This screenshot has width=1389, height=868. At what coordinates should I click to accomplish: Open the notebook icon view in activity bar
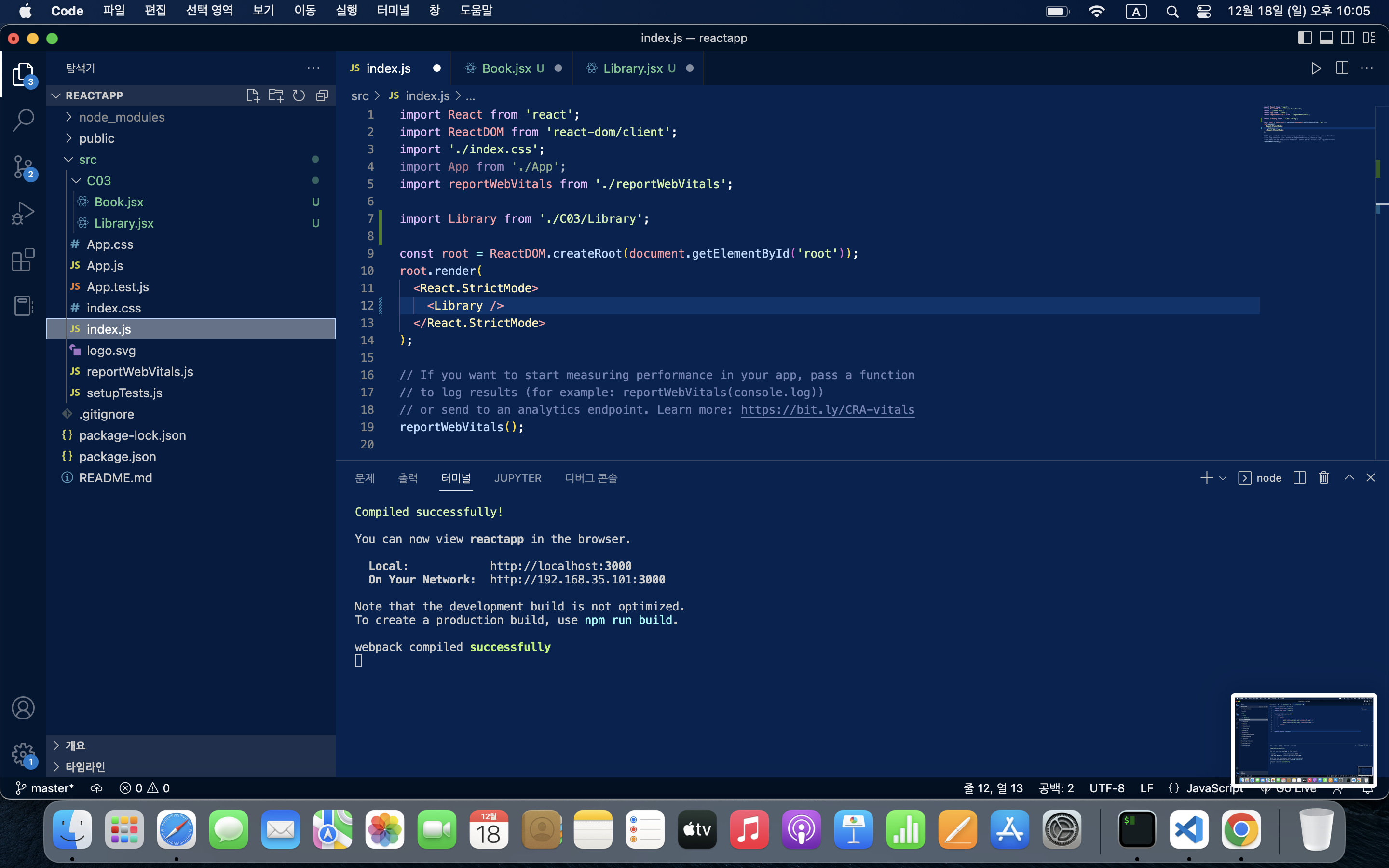(23, 305)
